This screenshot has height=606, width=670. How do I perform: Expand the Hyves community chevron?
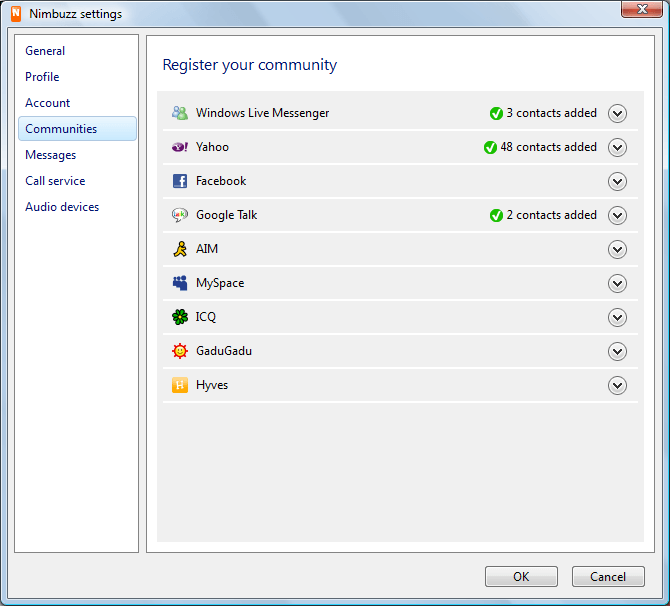pyautogui.click(x=617, y=385)
